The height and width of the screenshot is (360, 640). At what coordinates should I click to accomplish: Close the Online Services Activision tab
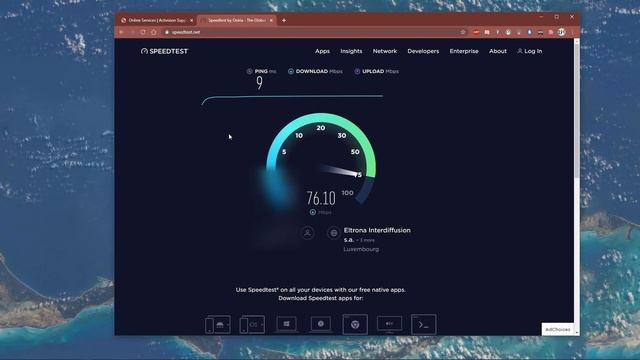(x=191, y=20)
